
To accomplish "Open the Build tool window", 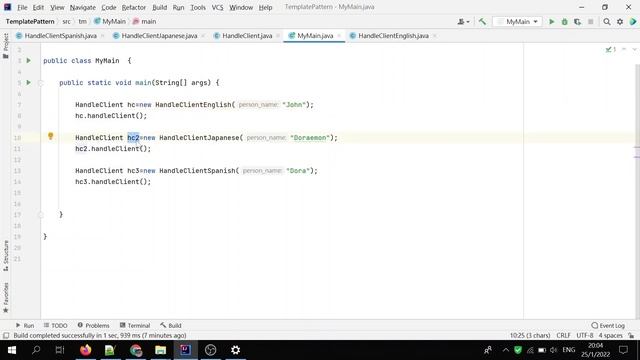I will click(x=171, y=325).
